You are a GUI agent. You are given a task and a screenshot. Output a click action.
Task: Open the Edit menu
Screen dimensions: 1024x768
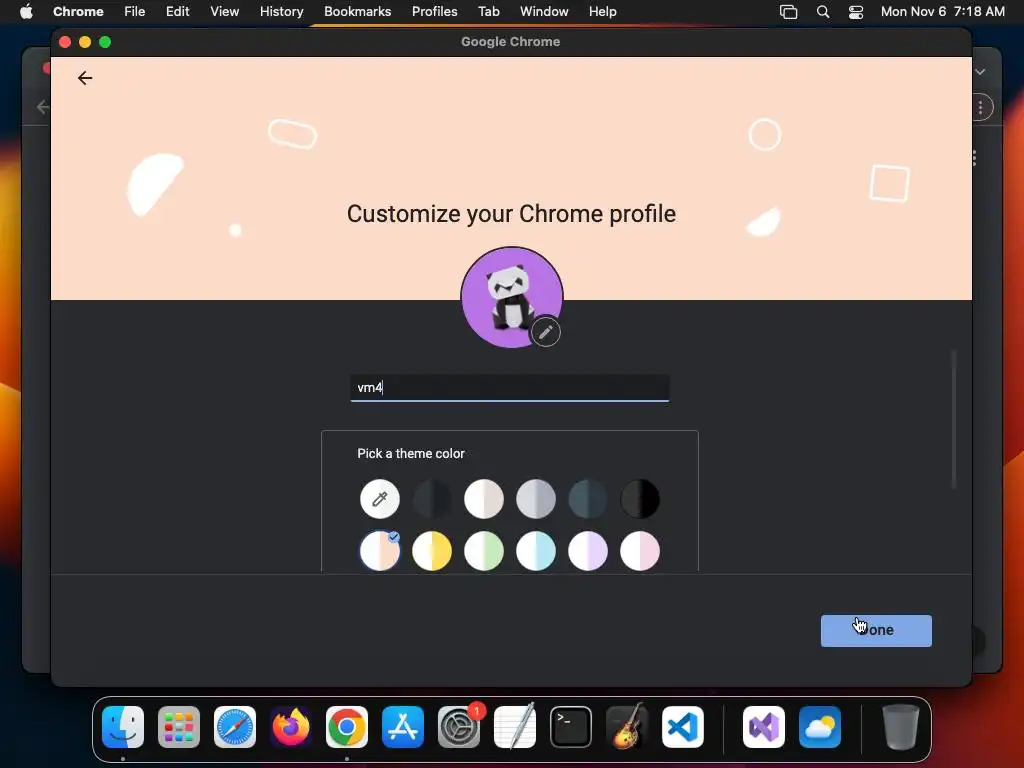click(178, 12)
